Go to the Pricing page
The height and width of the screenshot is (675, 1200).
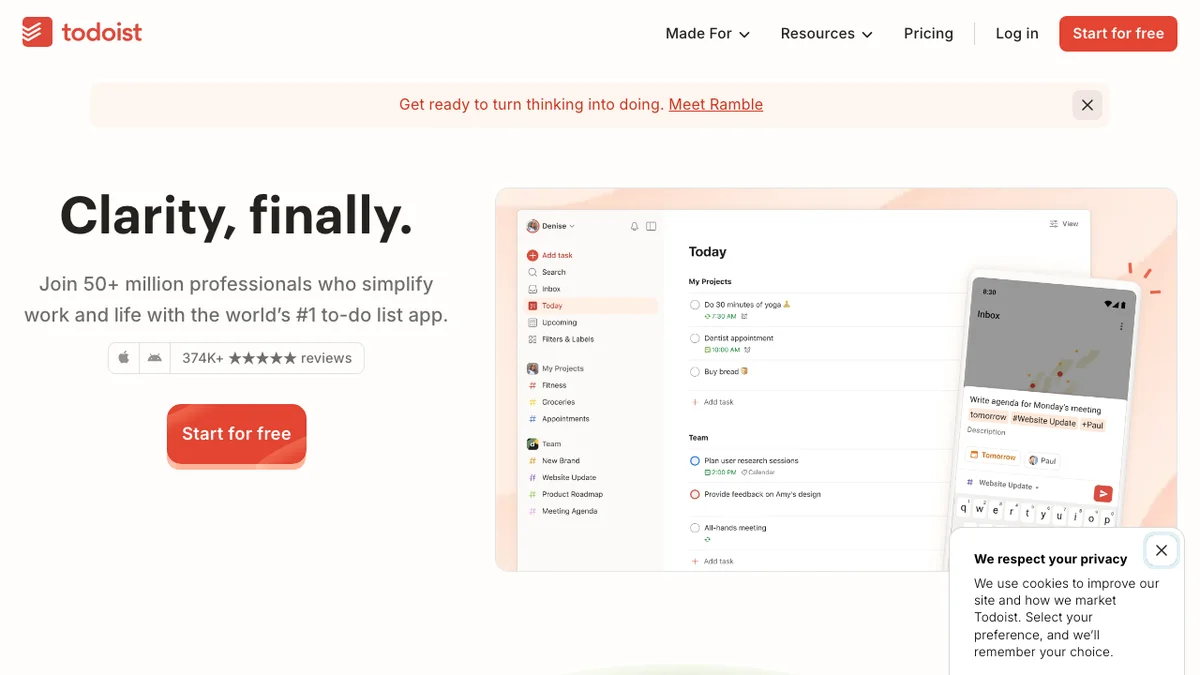click(928, 33)
